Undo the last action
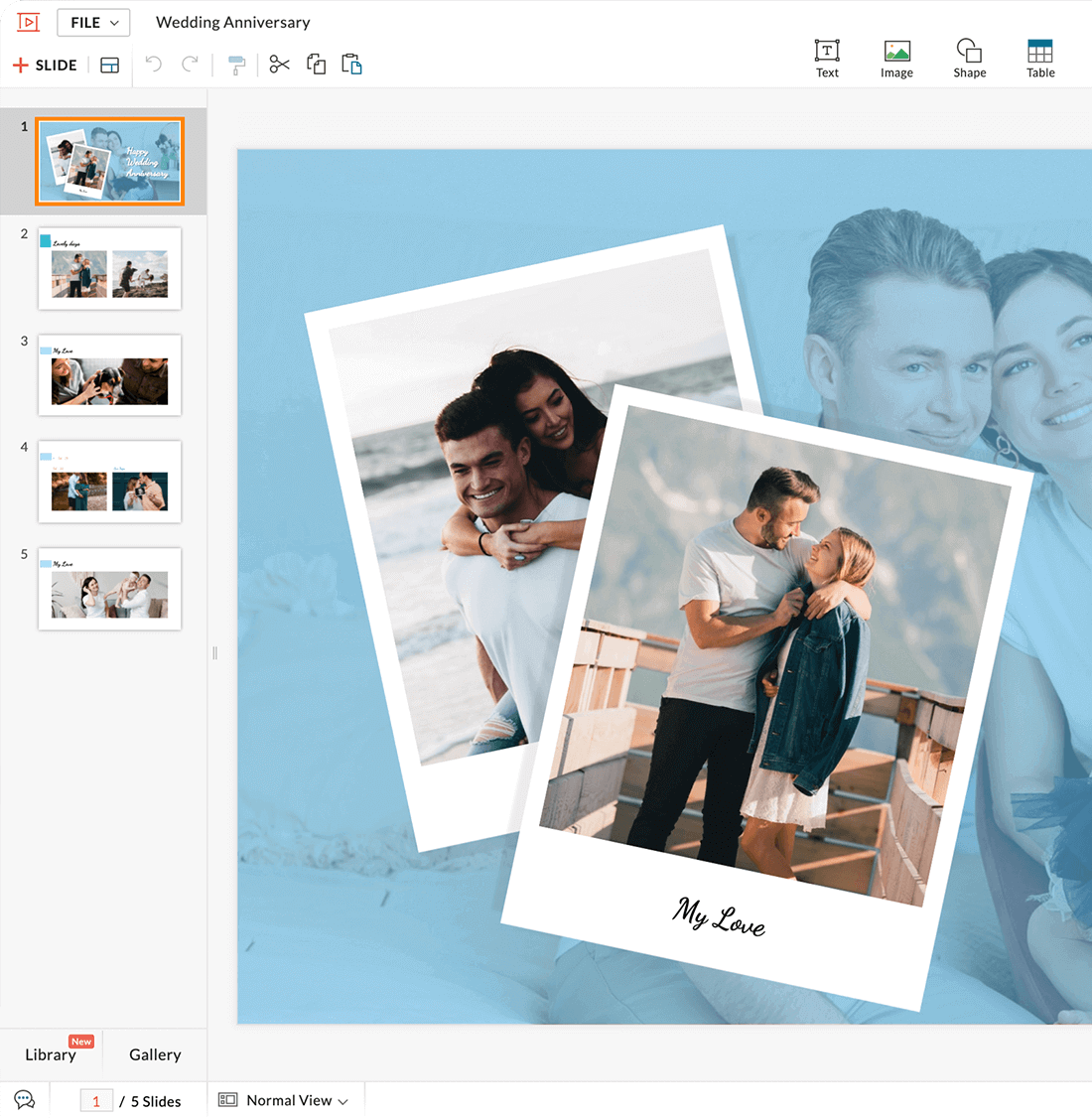This screenshot has width=1092, height=1119. click(x=154, y=65)
